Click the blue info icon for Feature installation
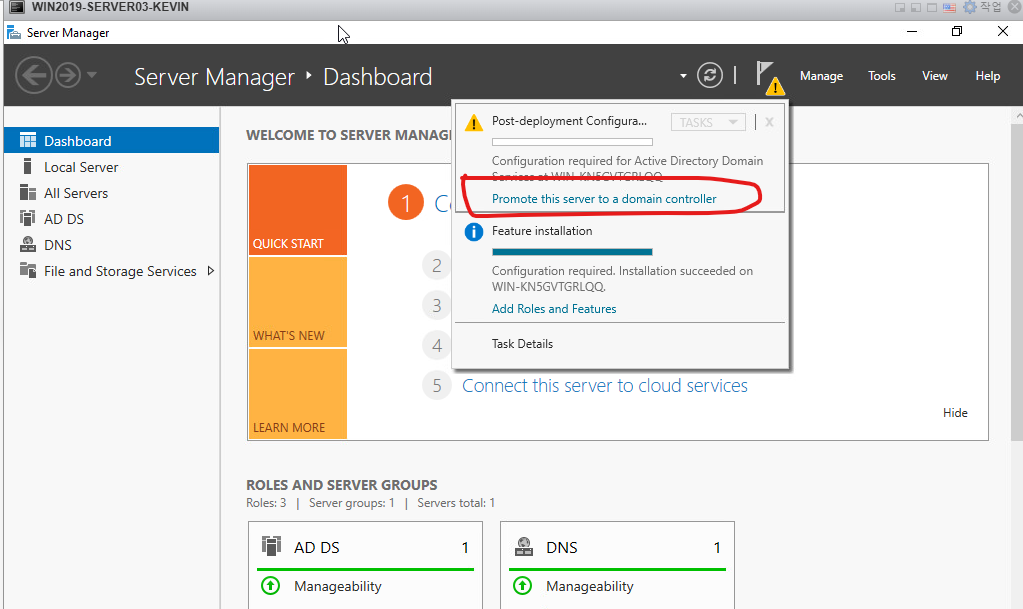The image size is (1023, 609). point(474,232)
